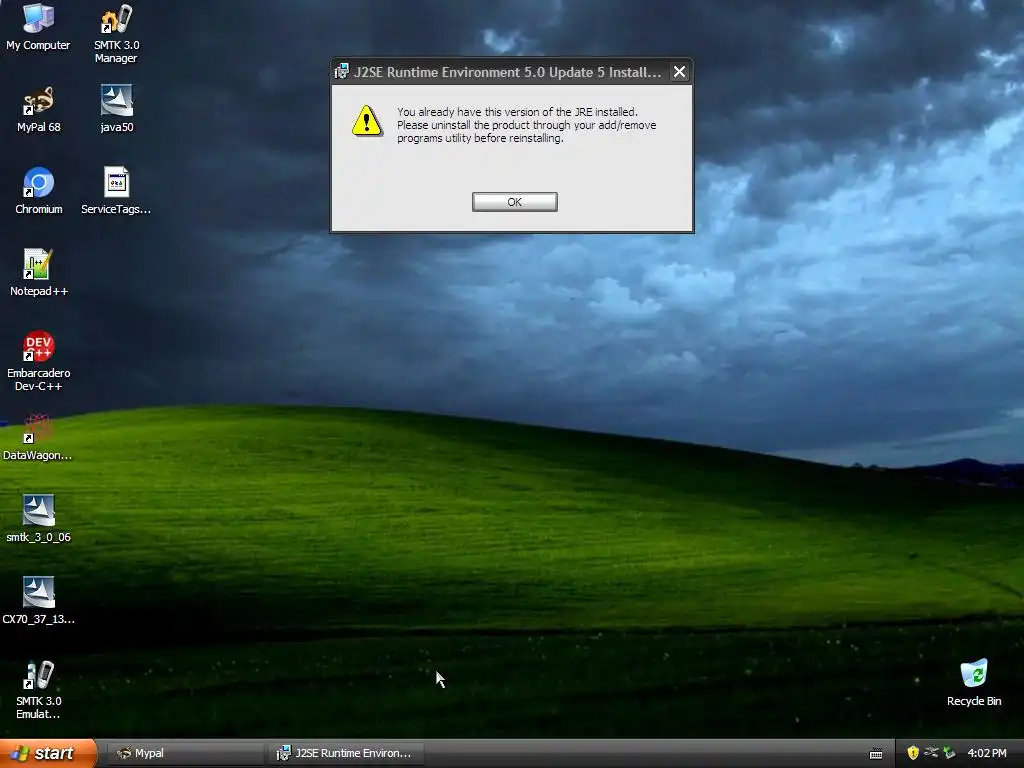Select the Recycle Bin icon
1024x768 pixels.
(974, 684)
